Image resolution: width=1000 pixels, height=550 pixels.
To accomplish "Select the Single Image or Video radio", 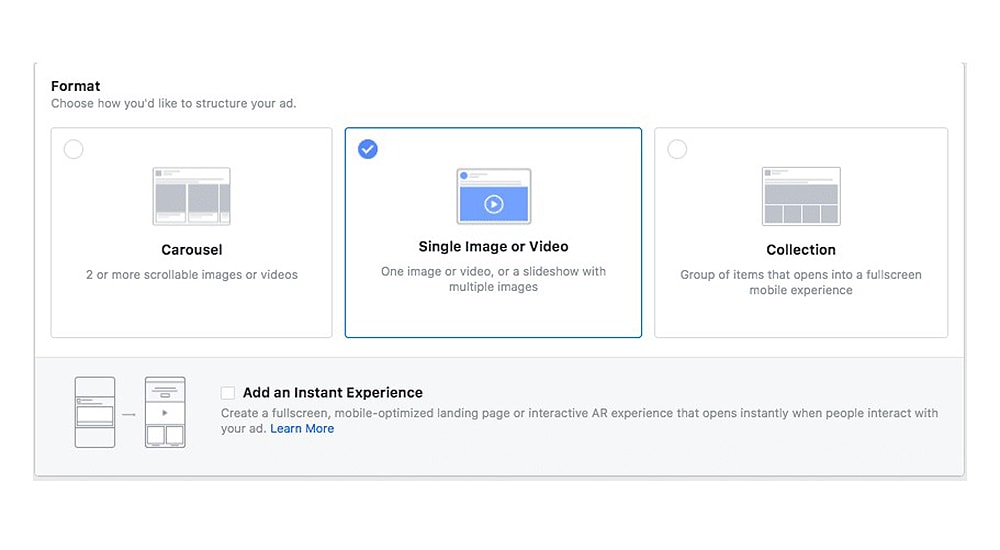I will [x=368, y=150].
